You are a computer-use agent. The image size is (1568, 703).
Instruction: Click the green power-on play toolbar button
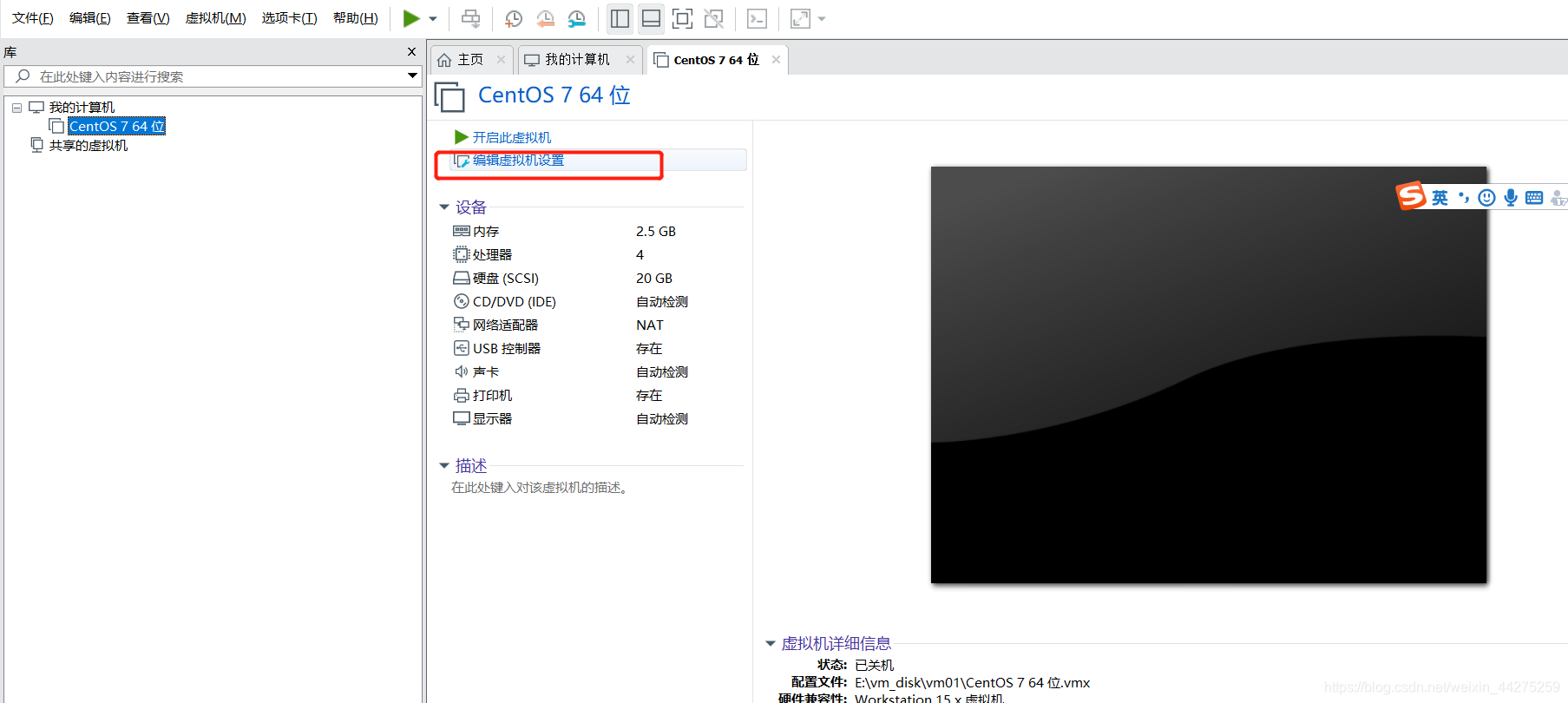click(411, 18)
